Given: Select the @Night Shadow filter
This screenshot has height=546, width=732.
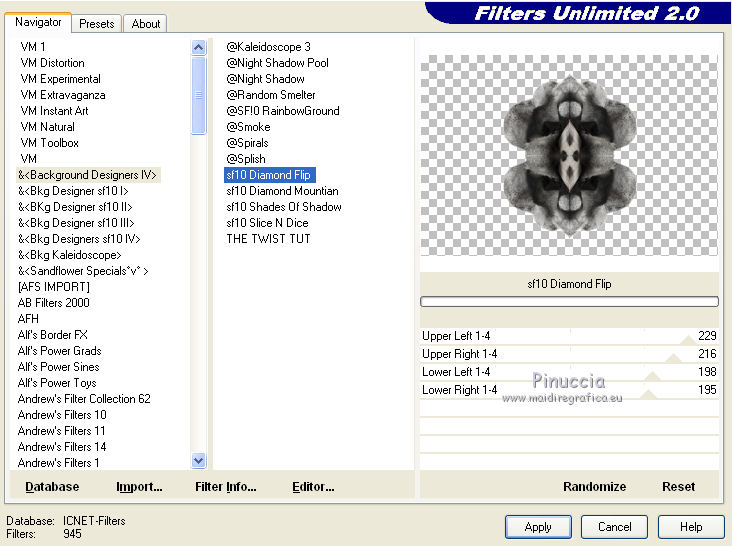Looking at the screenshot, I should [265, 79].
